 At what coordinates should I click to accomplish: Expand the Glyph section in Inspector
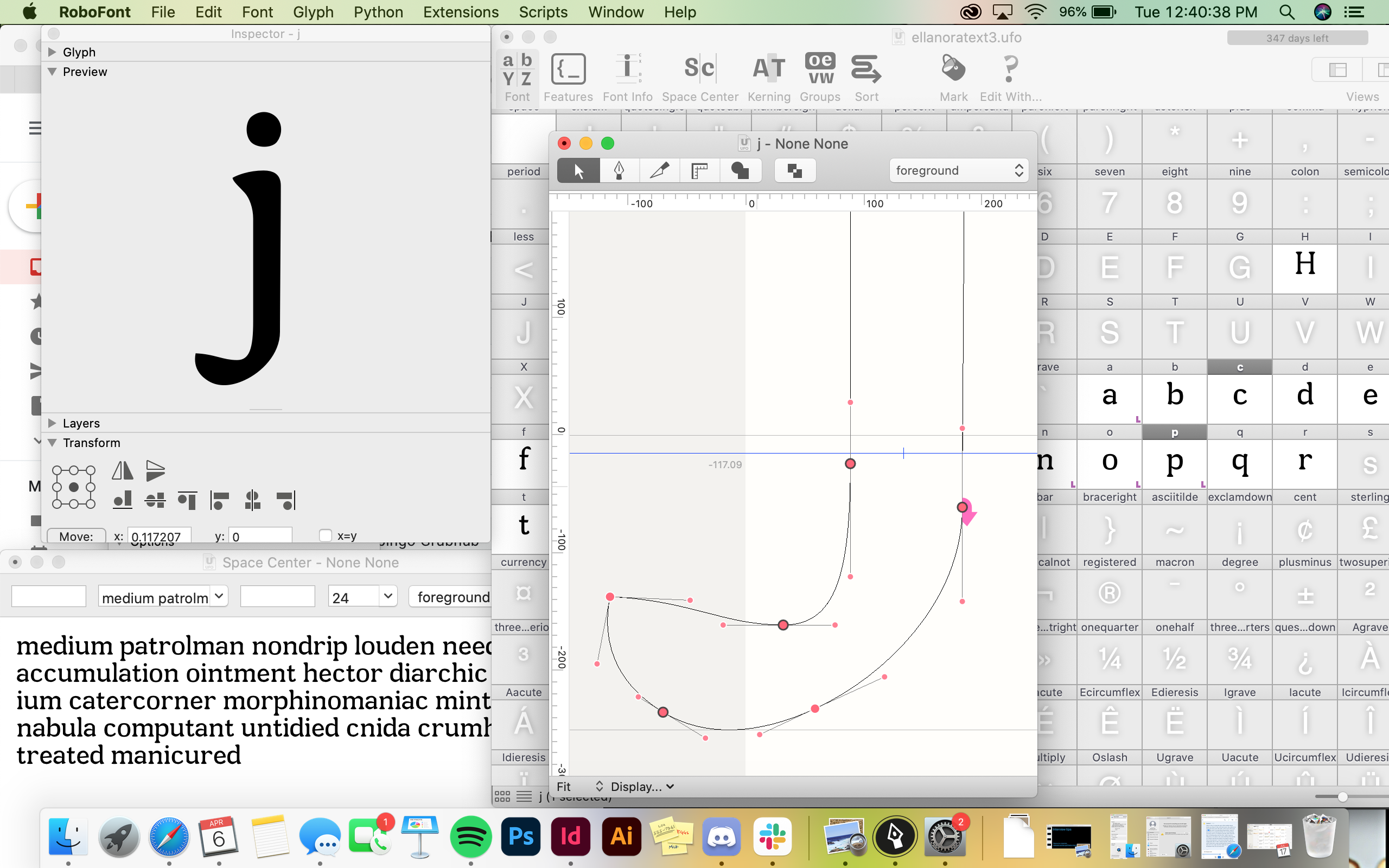[x=52, y=52]
